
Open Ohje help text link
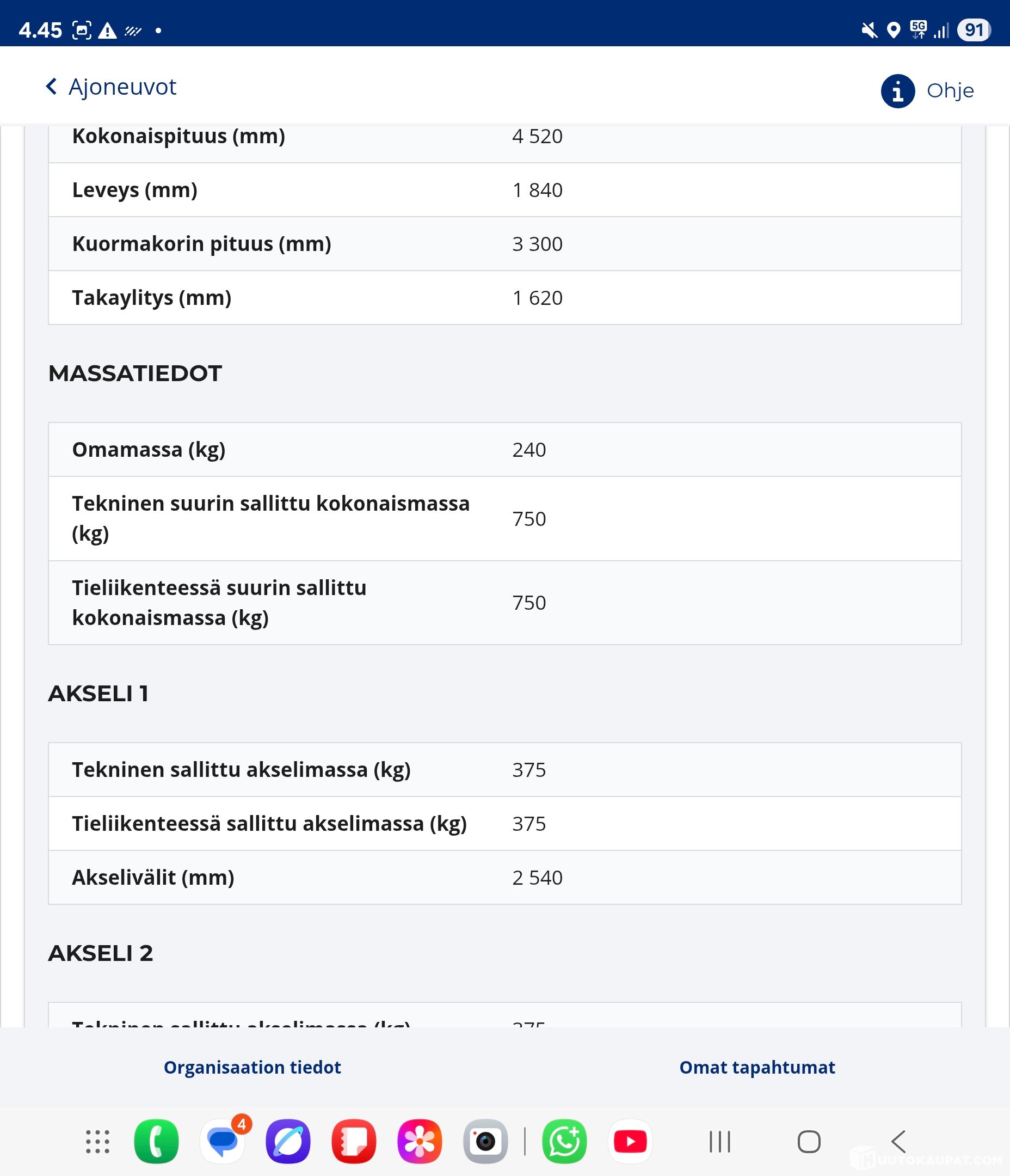[950, 91]
